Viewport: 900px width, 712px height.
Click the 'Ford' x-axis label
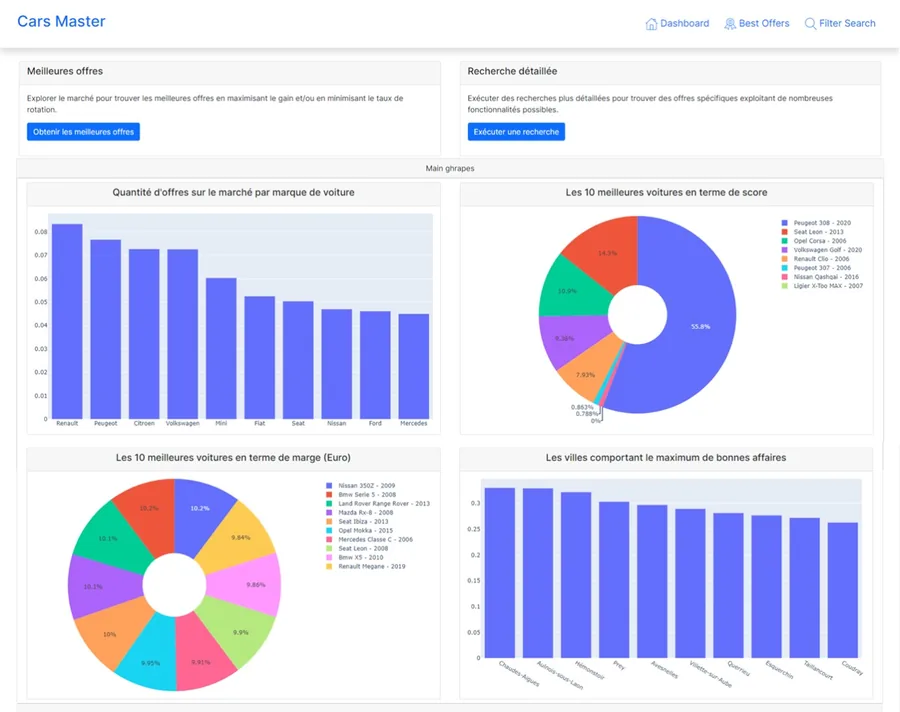pyautogui.click(x=375, y=423)
